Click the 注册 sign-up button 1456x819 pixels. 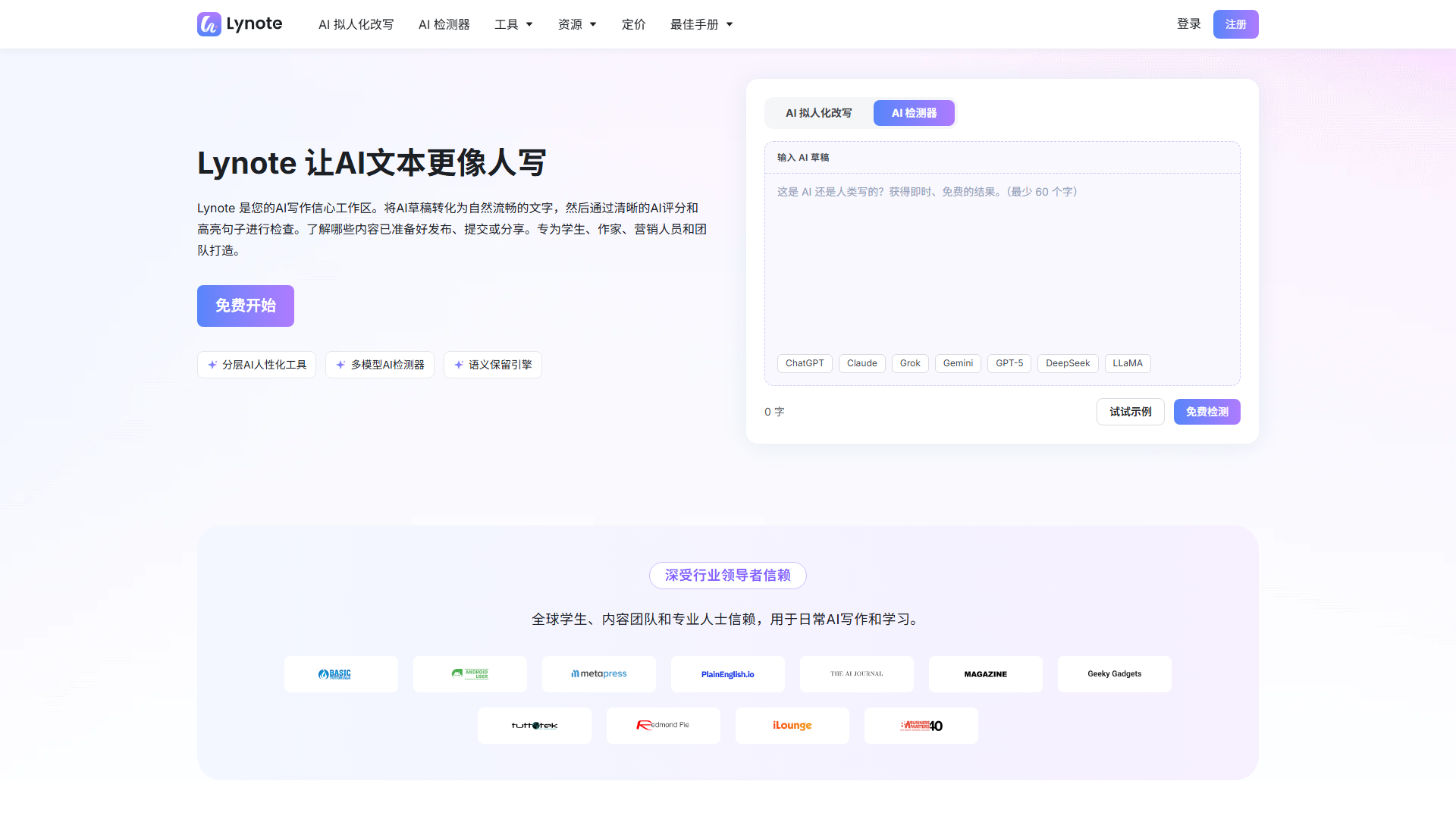tap(1236, 24)
